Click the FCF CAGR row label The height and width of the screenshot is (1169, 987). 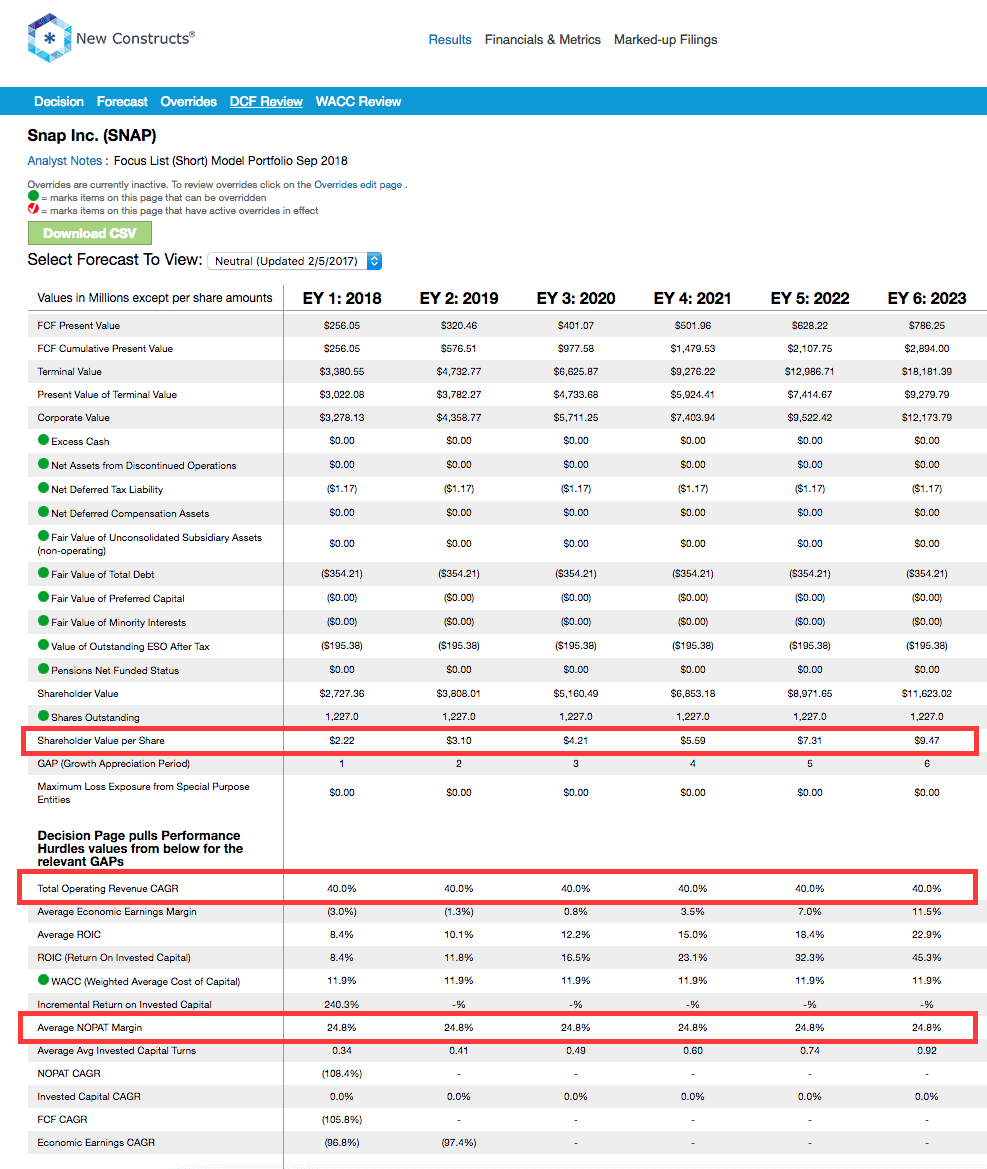[62, 1121]
